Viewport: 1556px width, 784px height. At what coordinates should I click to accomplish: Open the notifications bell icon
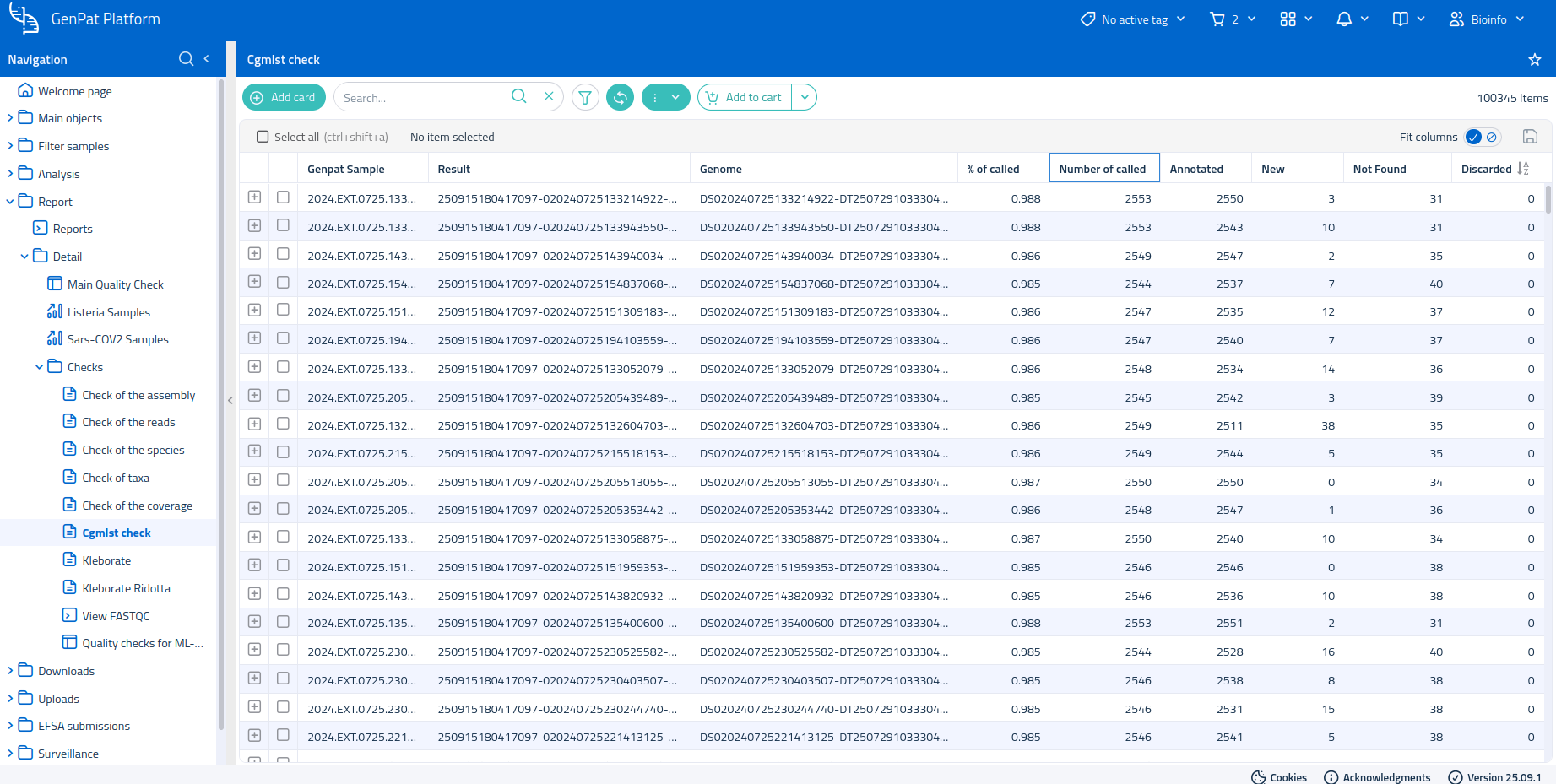(x=1344, y=19)
